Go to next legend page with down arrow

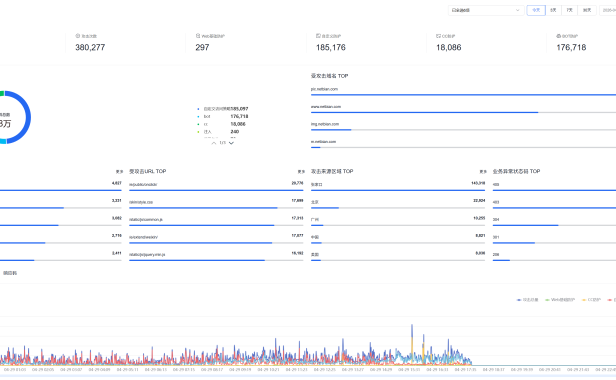[x=231, y=143]
